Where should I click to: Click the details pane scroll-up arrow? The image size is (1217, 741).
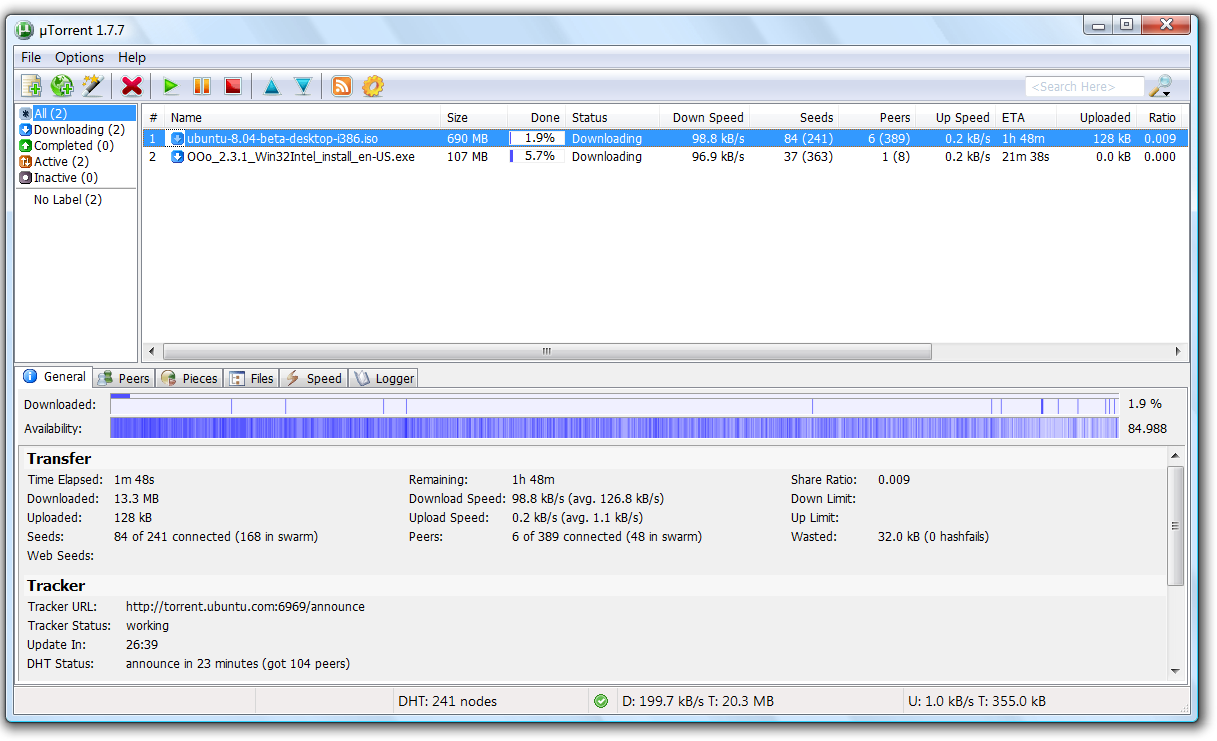1176,455
